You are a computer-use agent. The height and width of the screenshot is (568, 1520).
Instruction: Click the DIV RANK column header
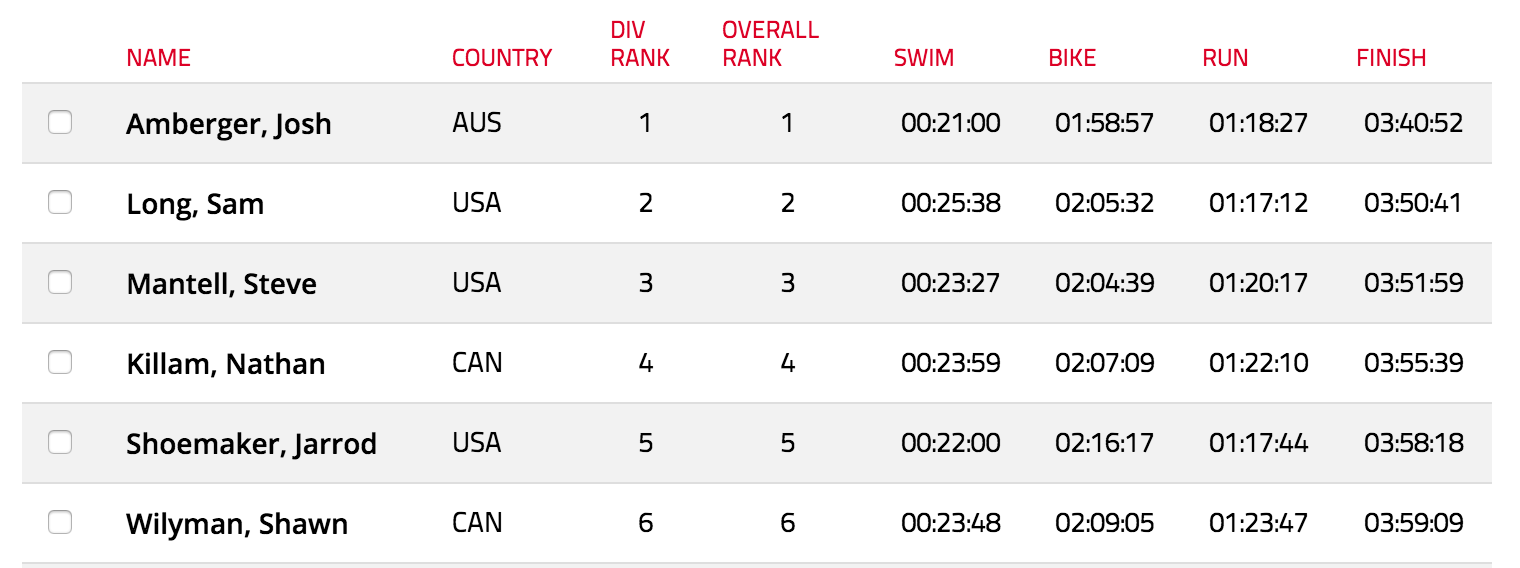(640, 44)
